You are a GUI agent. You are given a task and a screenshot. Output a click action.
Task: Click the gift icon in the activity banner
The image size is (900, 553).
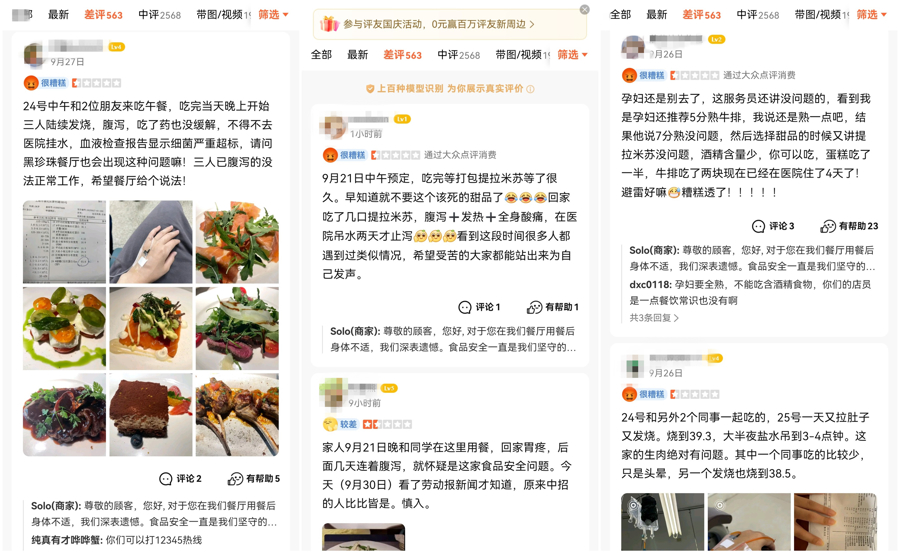click(x=329, y=24)
